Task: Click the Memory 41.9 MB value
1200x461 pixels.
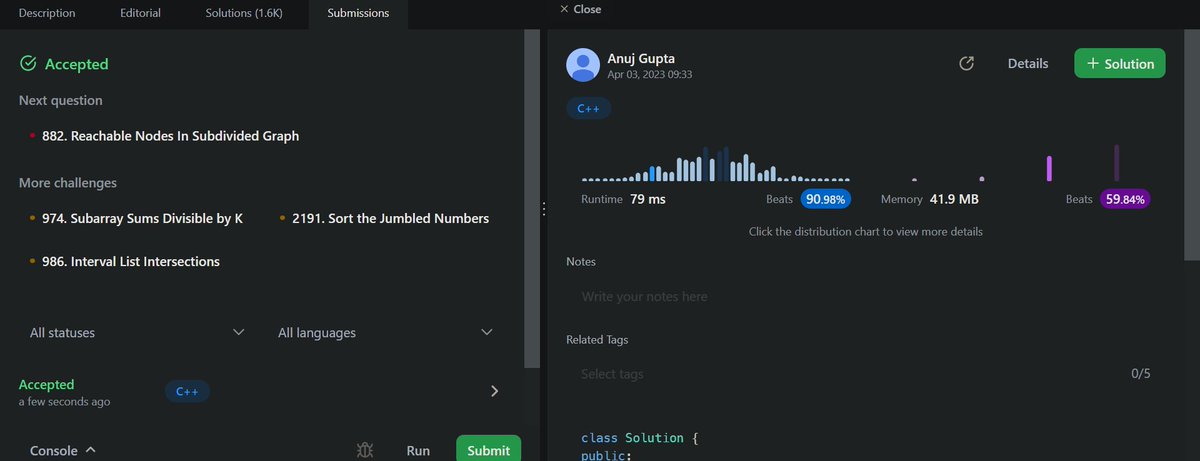Action: [x=954, y=199]
